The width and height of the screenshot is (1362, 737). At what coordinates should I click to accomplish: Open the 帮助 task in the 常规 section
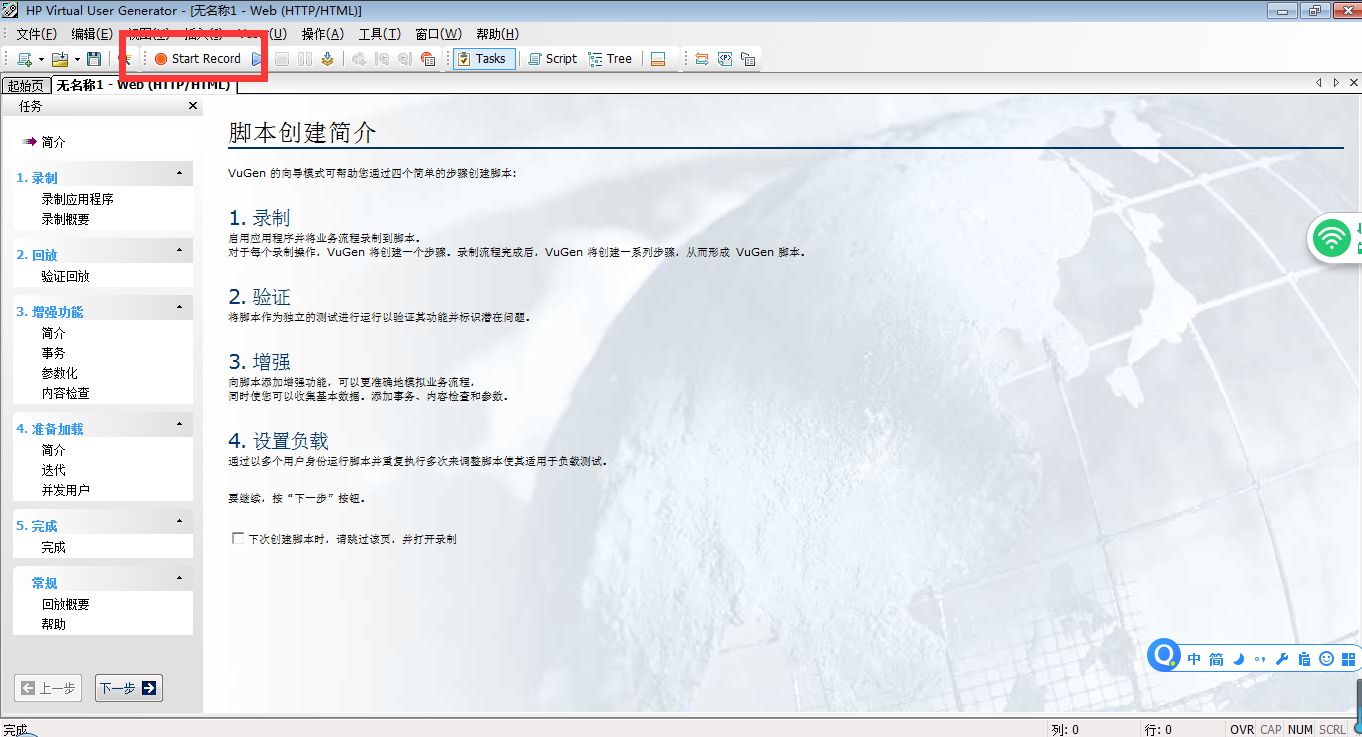click(54, 624)
